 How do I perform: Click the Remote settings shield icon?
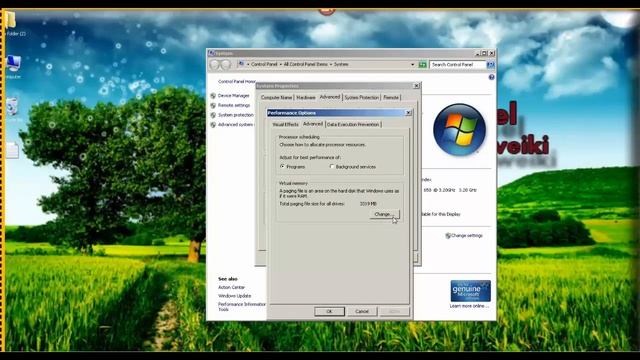pos(213,105)
